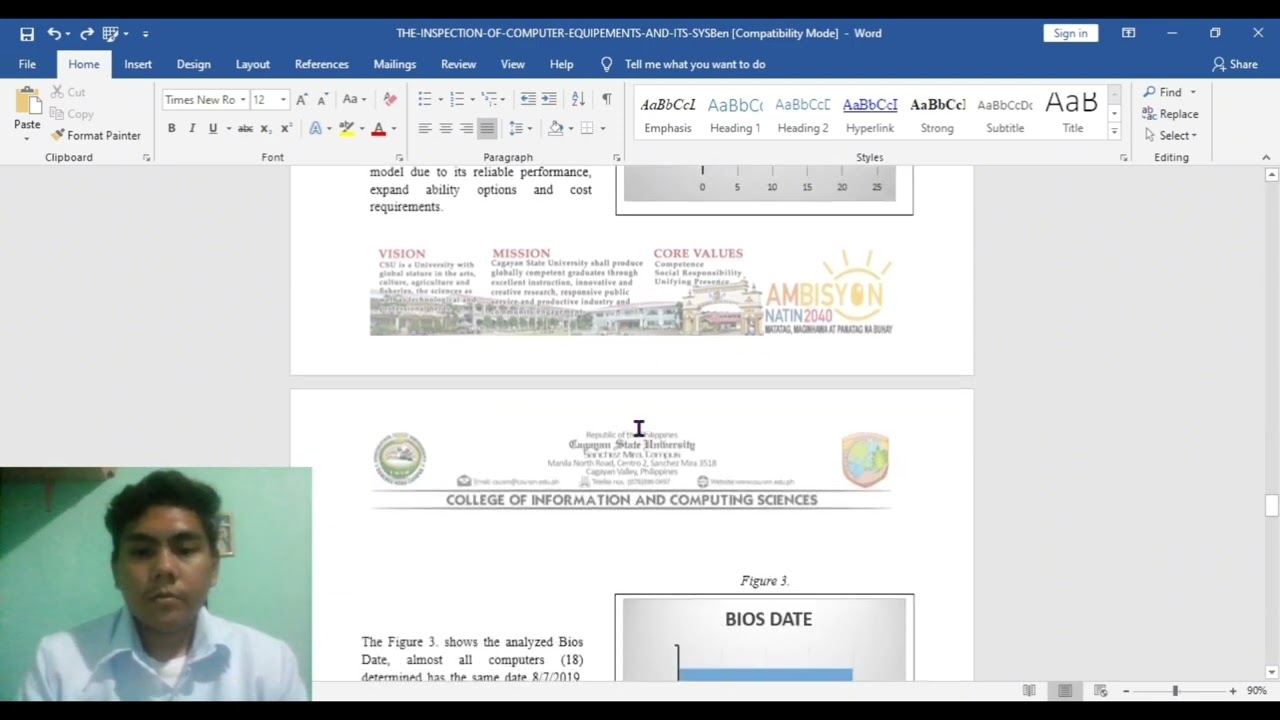Click the vertical scrollbar thumb
Viewport: 1280px width, 720px height.
point(1272,506)
